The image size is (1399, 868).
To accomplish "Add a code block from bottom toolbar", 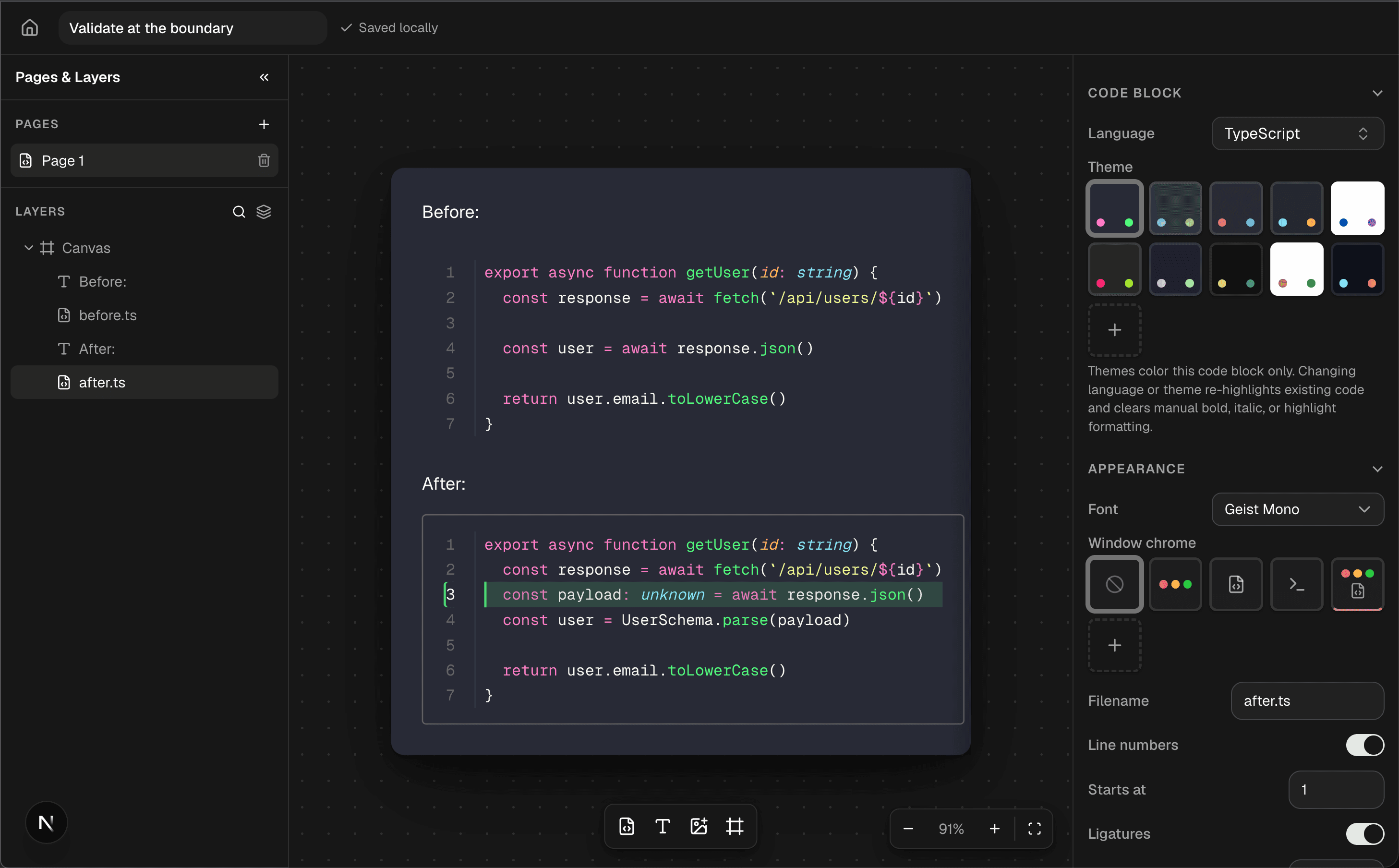I will coord(627,826).
